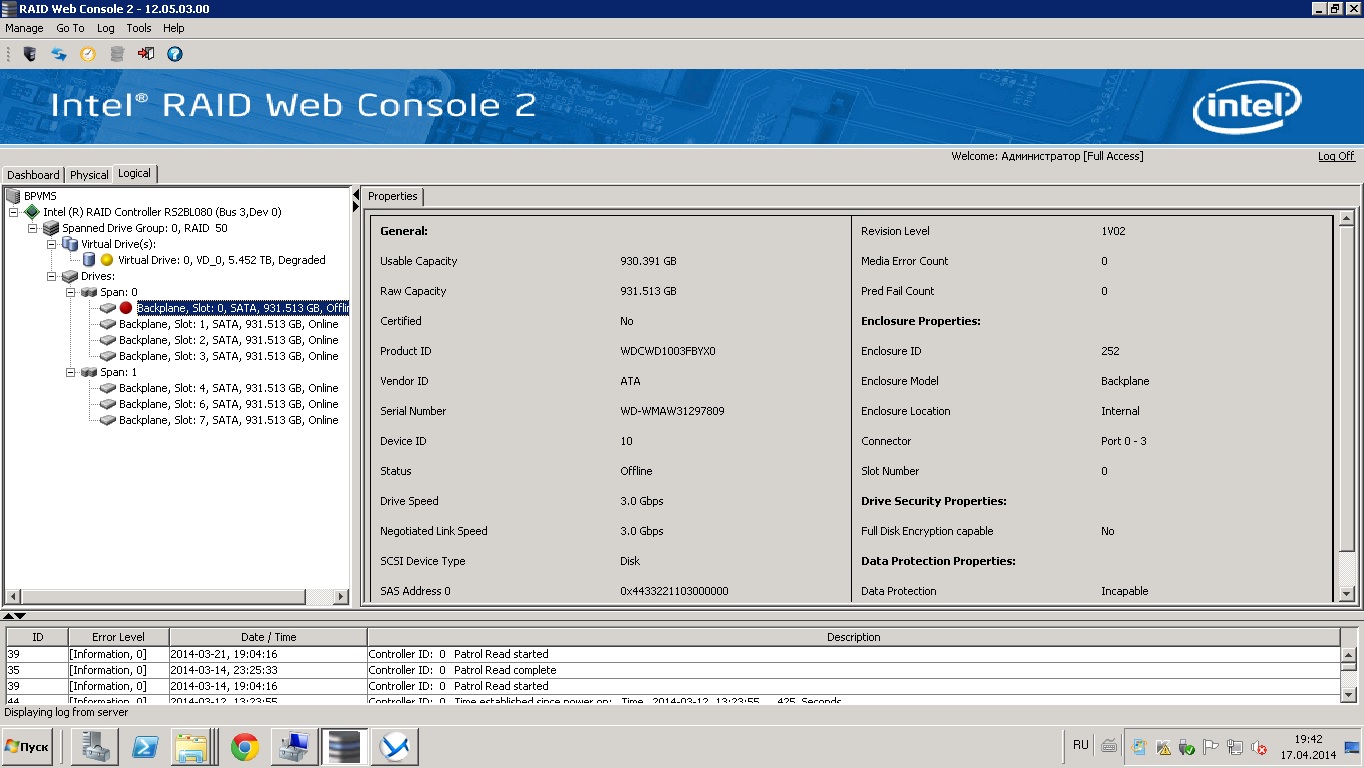The image size is (1364, 768).
Task: Switch to the Physical tab
Action: (x=89, y=175)
